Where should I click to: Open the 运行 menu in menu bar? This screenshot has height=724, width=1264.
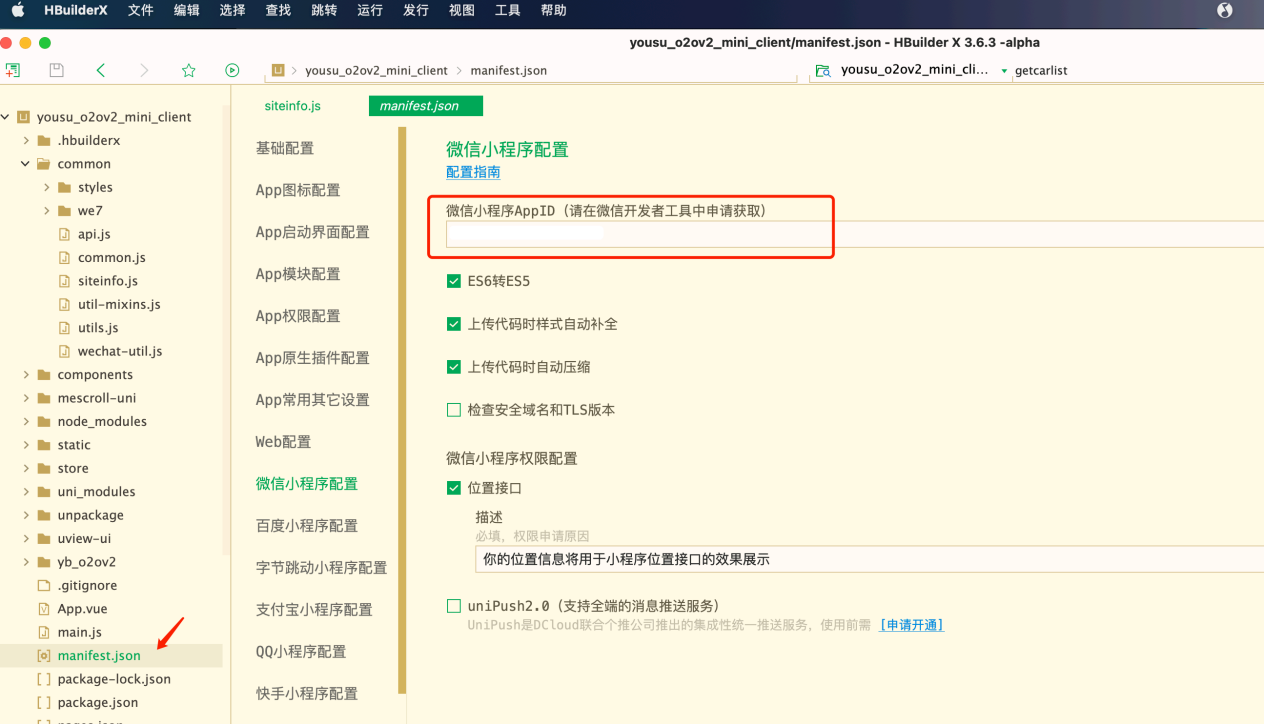369,10
